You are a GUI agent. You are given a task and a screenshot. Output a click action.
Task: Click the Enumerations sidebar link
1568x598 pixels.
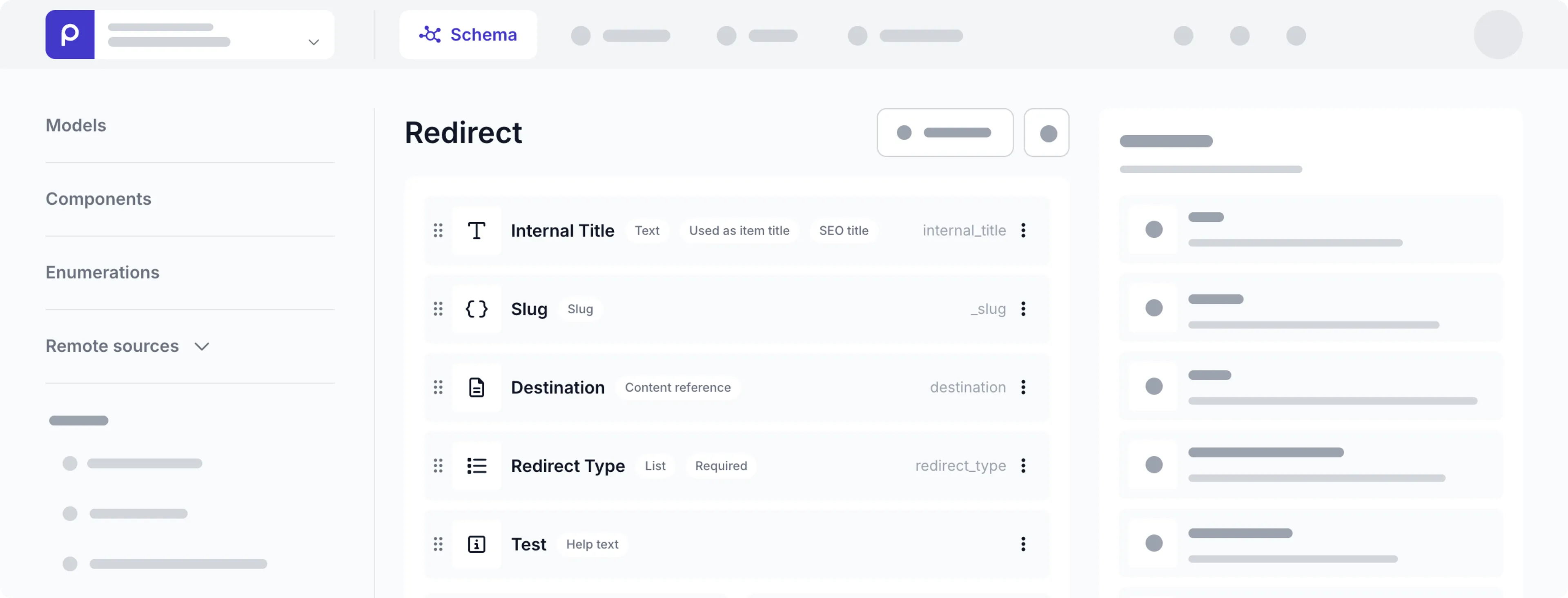pyautogui.click(x=102, y=272)
